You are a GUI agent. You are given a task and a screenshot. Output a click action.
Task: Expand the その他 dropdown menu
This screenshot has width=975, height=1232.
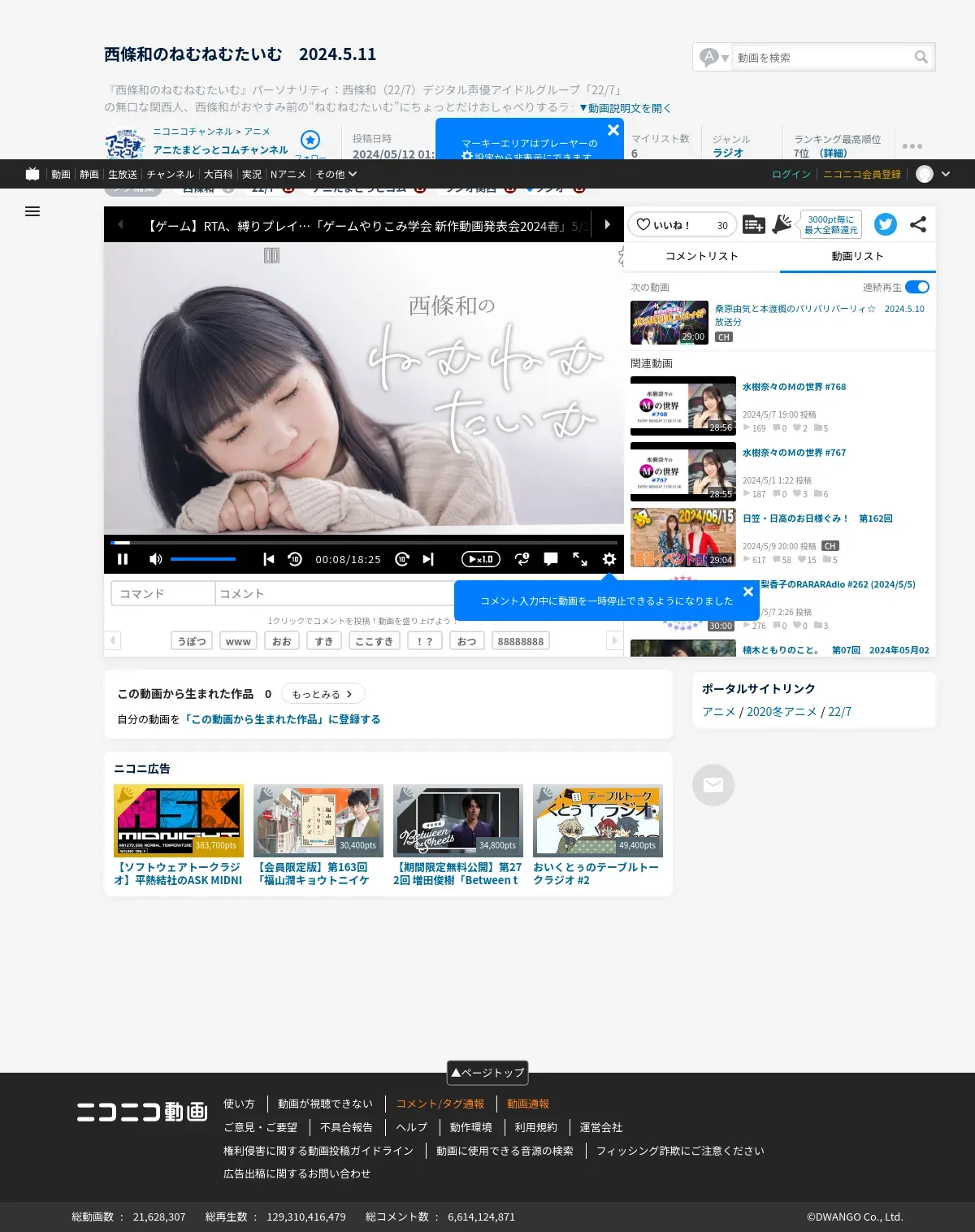tap(336, 174)
